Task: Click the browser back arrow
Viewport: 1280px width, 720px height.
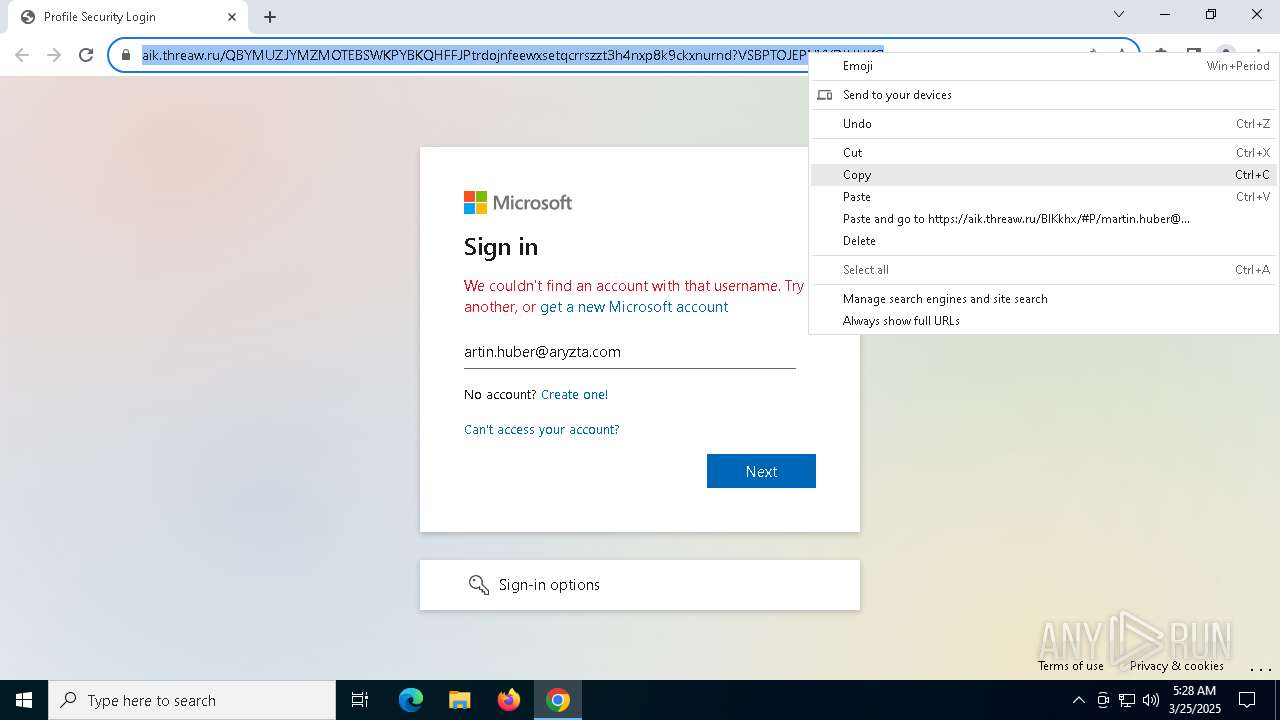Action: click(22, 55)
